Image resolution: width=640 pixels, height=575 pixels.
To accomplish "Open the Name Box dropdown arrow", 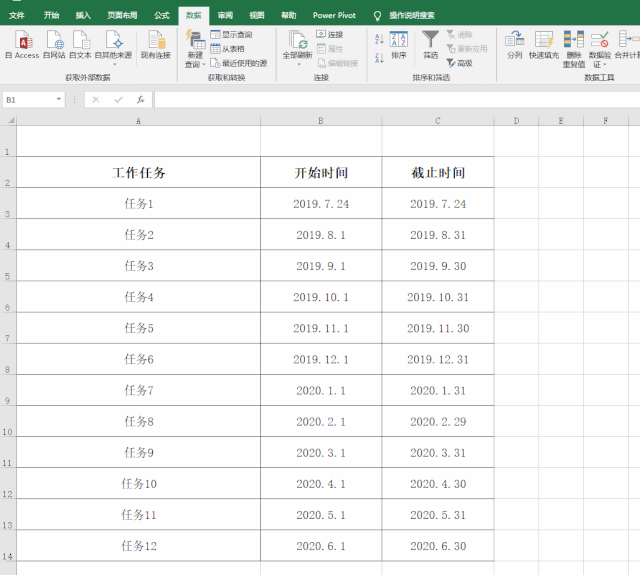I will coord(60,100).
